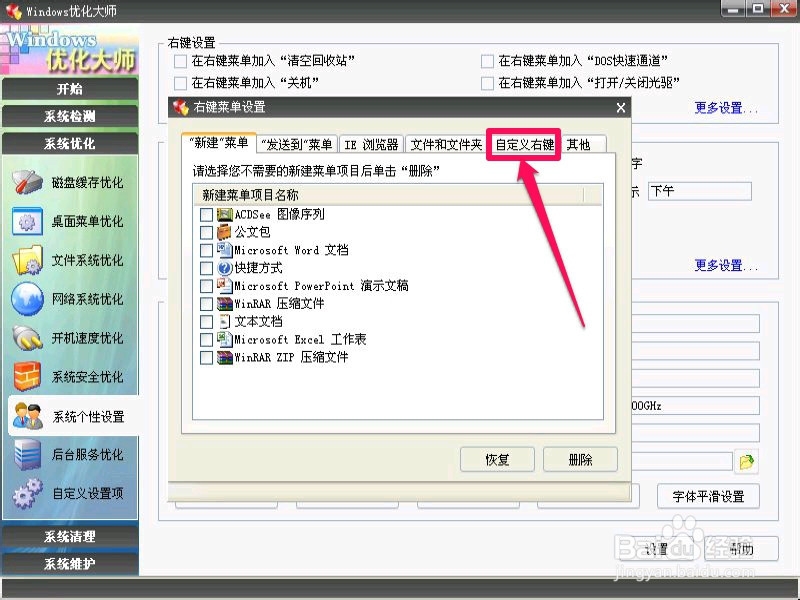Click Windows优化大师 title bar app icon
Screen dimensions: 800x600
(13, 11)
